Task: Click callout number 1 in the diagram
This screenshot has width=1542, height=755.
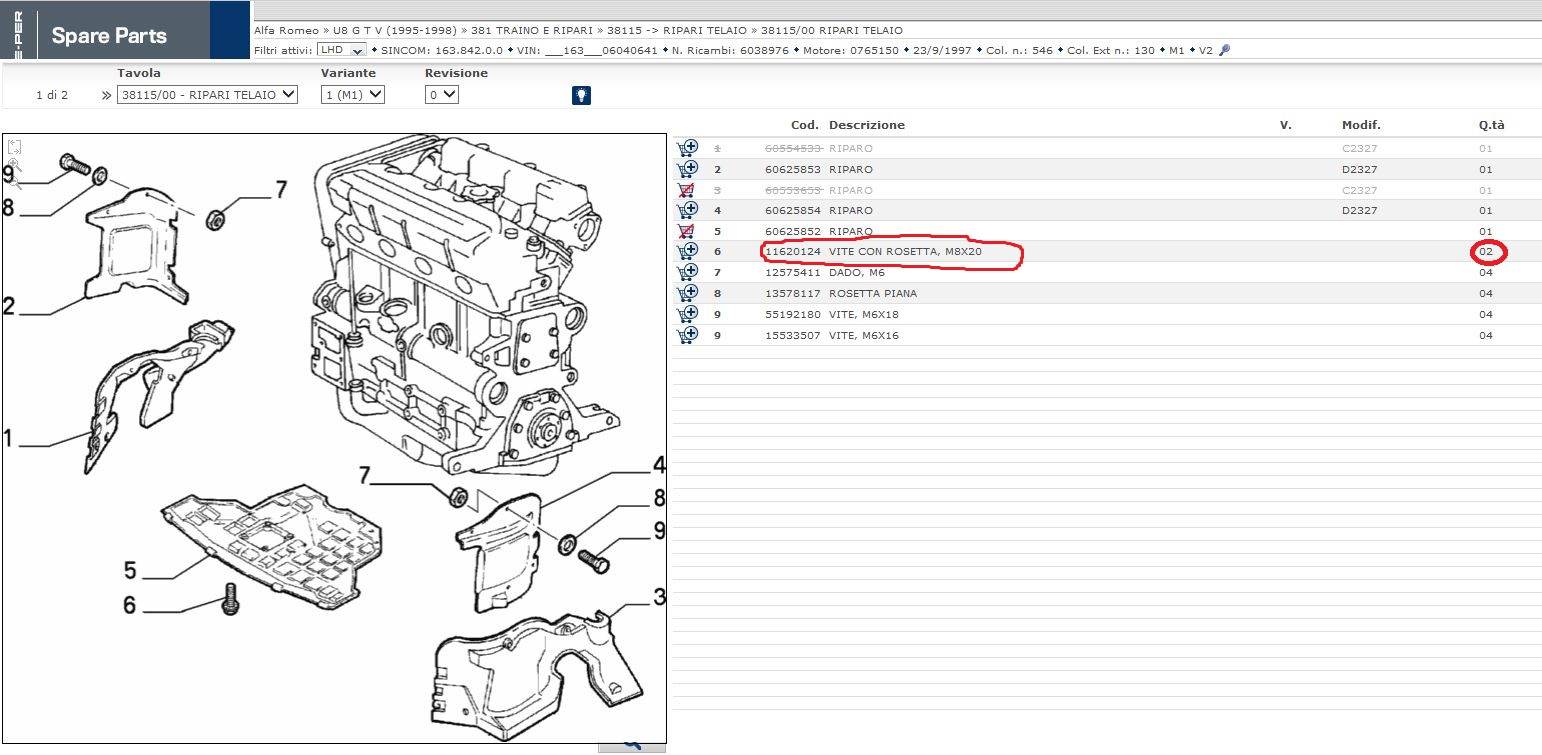Action: pyautogui.click(x=9, y=437)
